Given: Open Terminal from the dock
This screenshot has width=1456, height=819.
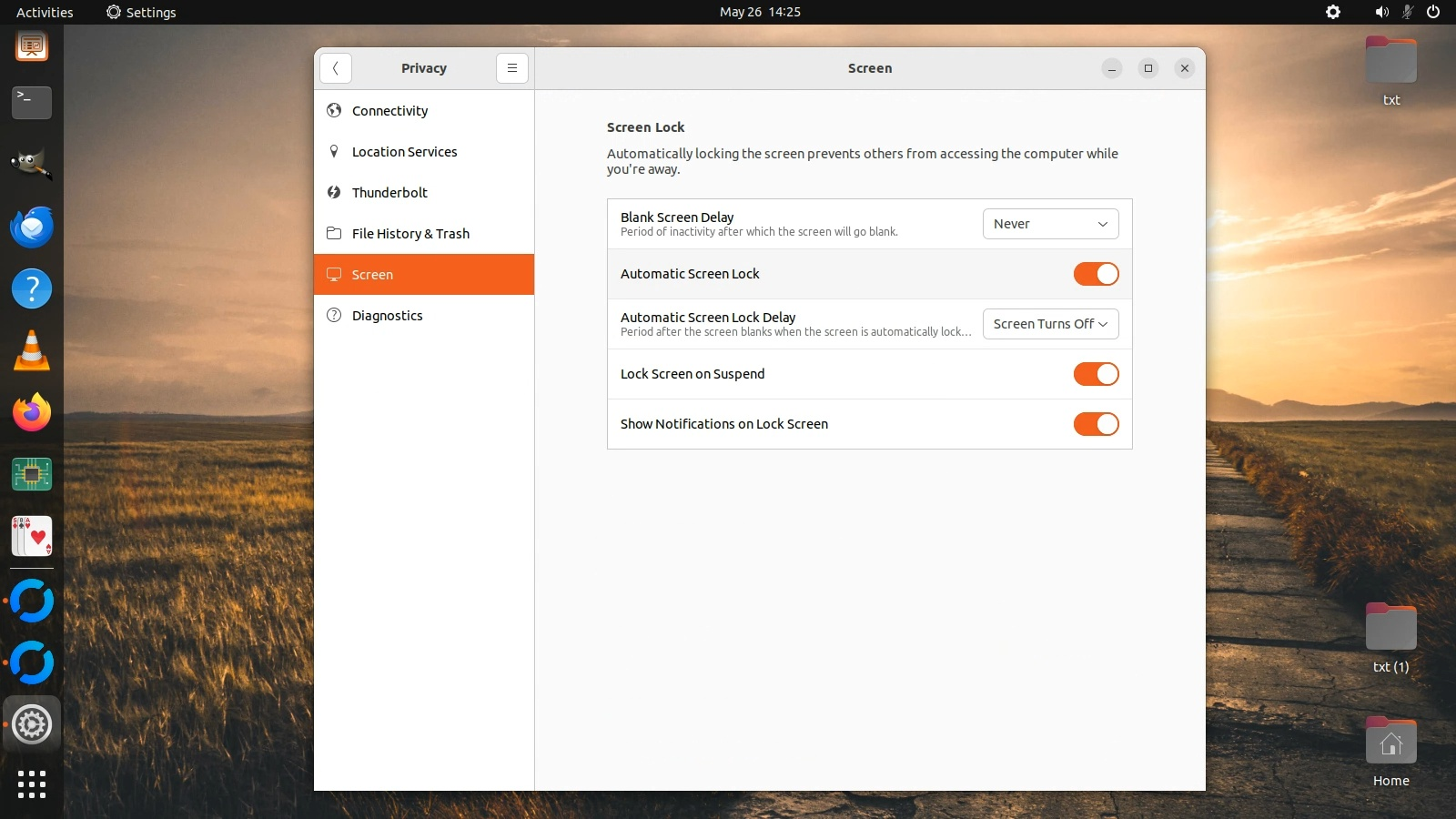Looking at the screenshot, I should click(32, 103).
